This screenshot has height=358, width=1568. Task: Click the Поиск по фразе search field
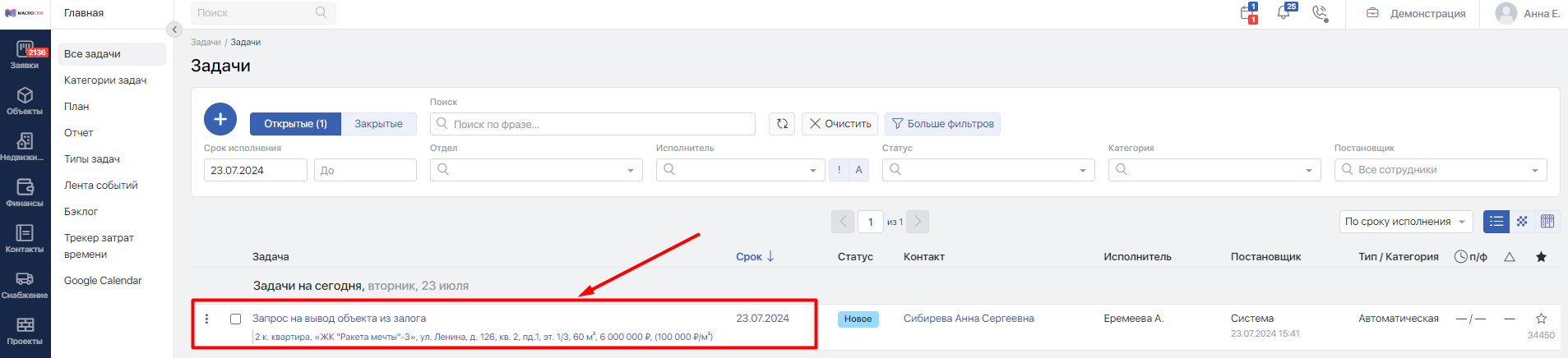[x=592, y=124]
